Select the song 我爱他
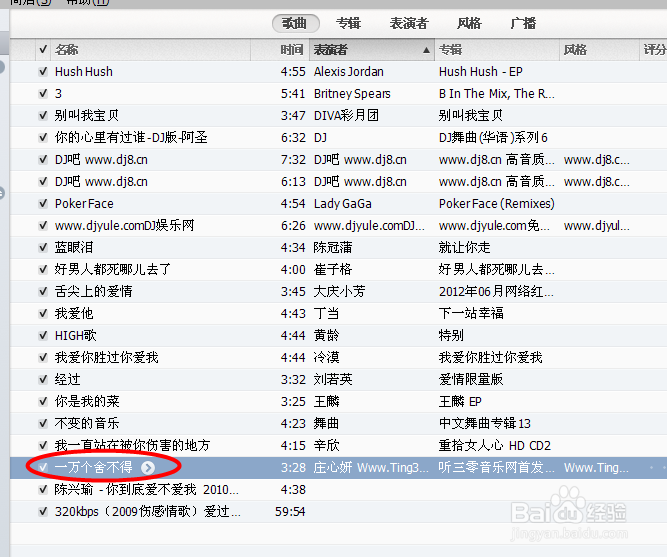667x557 pixels. click(74, 314)
